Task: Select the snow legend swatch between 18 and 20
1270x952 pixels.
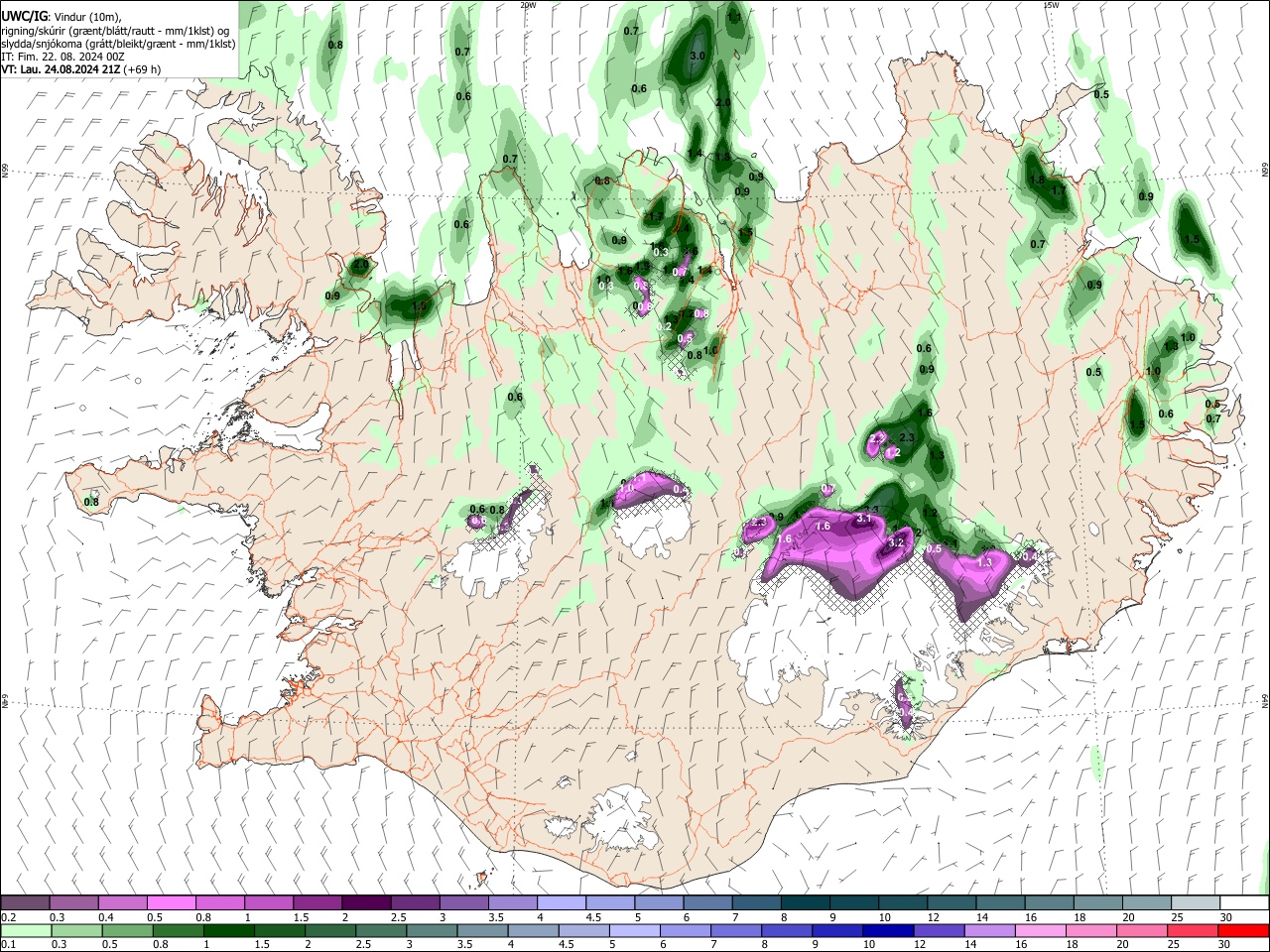Action: click(1096, 902)
